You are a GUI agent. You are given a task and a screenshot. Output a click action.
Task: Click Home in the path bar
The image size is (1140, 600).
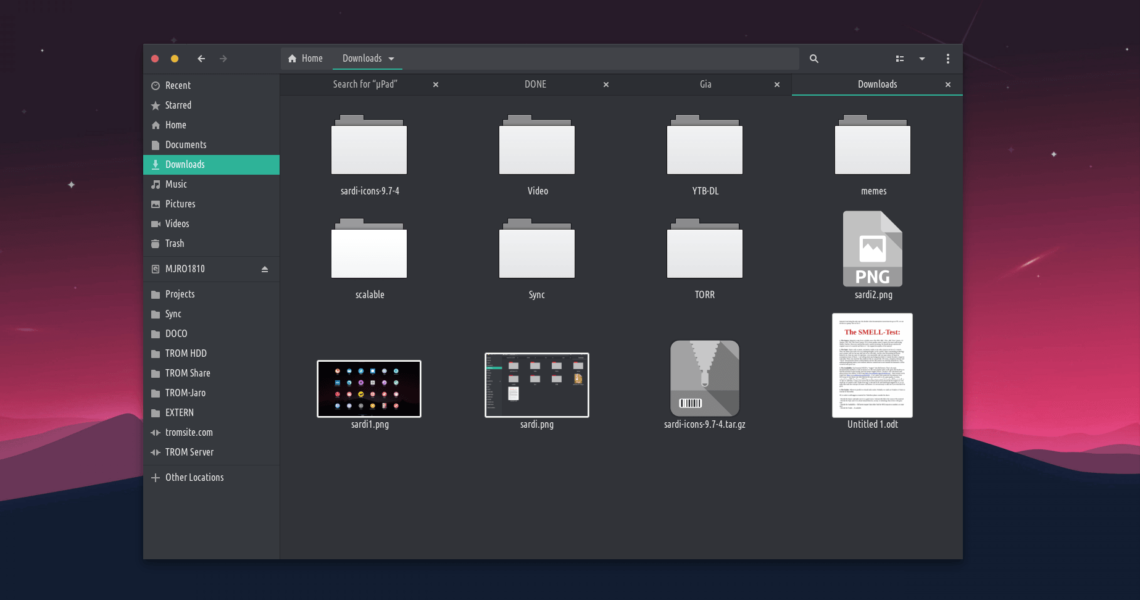[x=305, y=59]
